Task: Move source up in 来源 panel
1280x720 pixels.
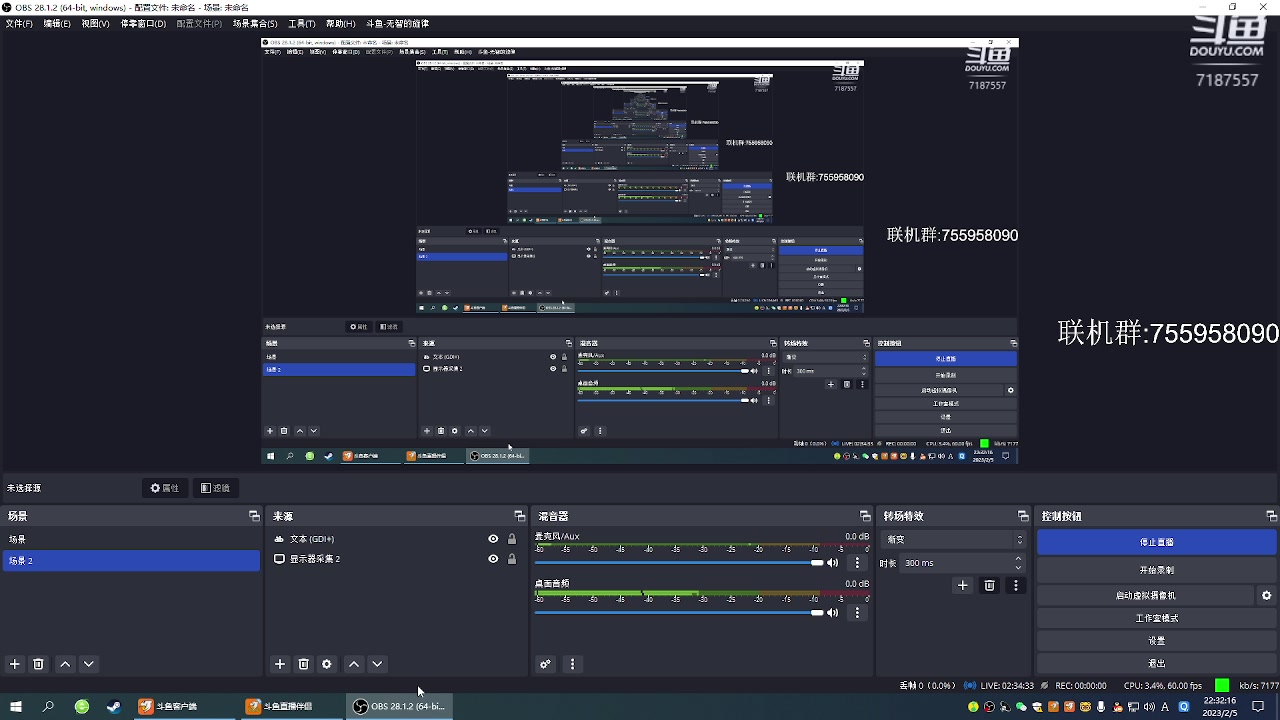Action: point(354,664)
